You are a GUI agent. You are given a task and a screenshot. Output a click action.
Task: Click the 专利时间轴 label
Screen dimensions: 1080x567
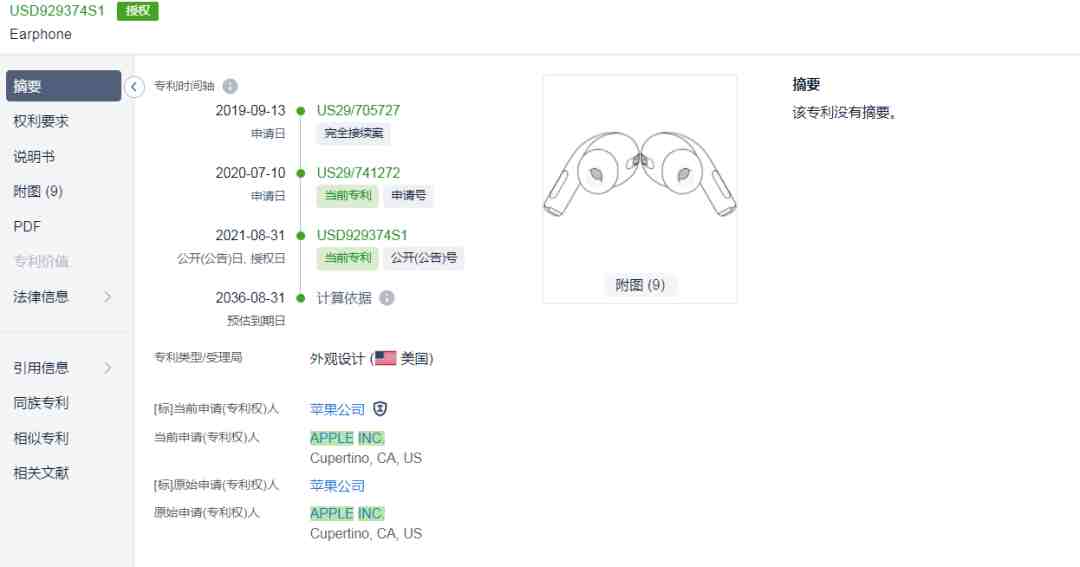pos(184,86)
